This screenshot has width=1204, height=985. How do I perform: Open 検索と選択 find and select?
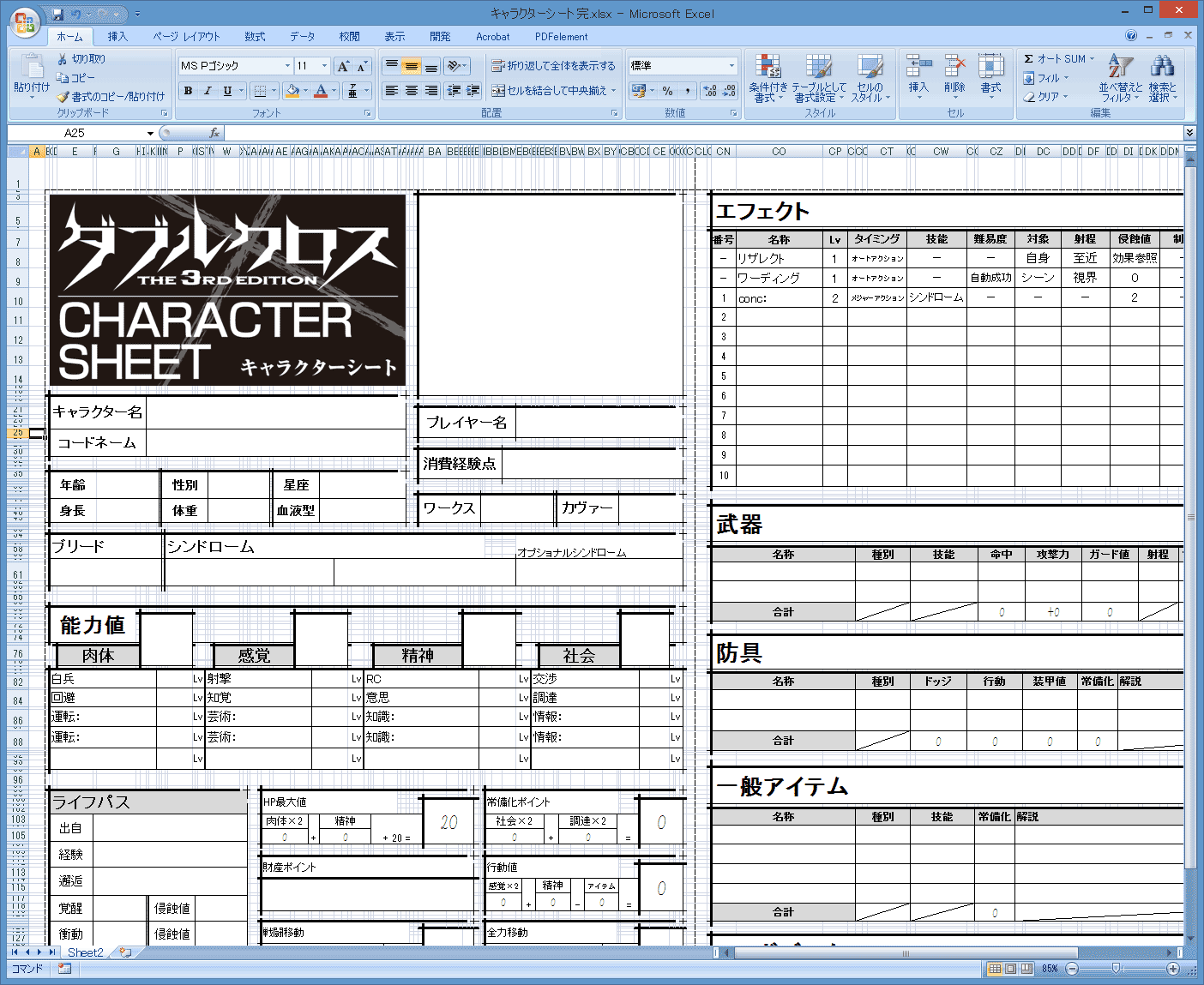[1162, 78]
